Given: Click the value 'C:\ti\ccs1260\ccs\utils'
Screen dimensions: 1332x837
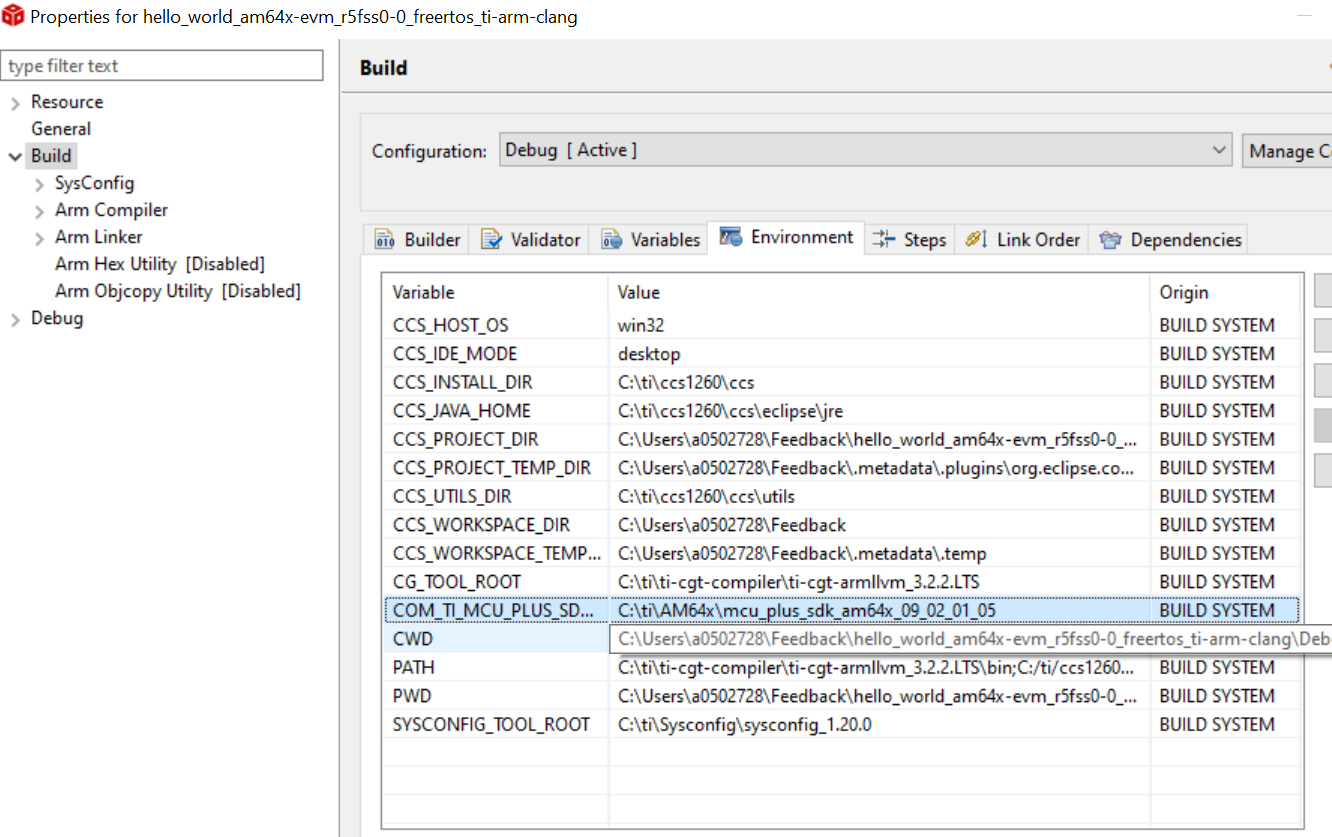Looking at the screenshot, I should 706,496.
